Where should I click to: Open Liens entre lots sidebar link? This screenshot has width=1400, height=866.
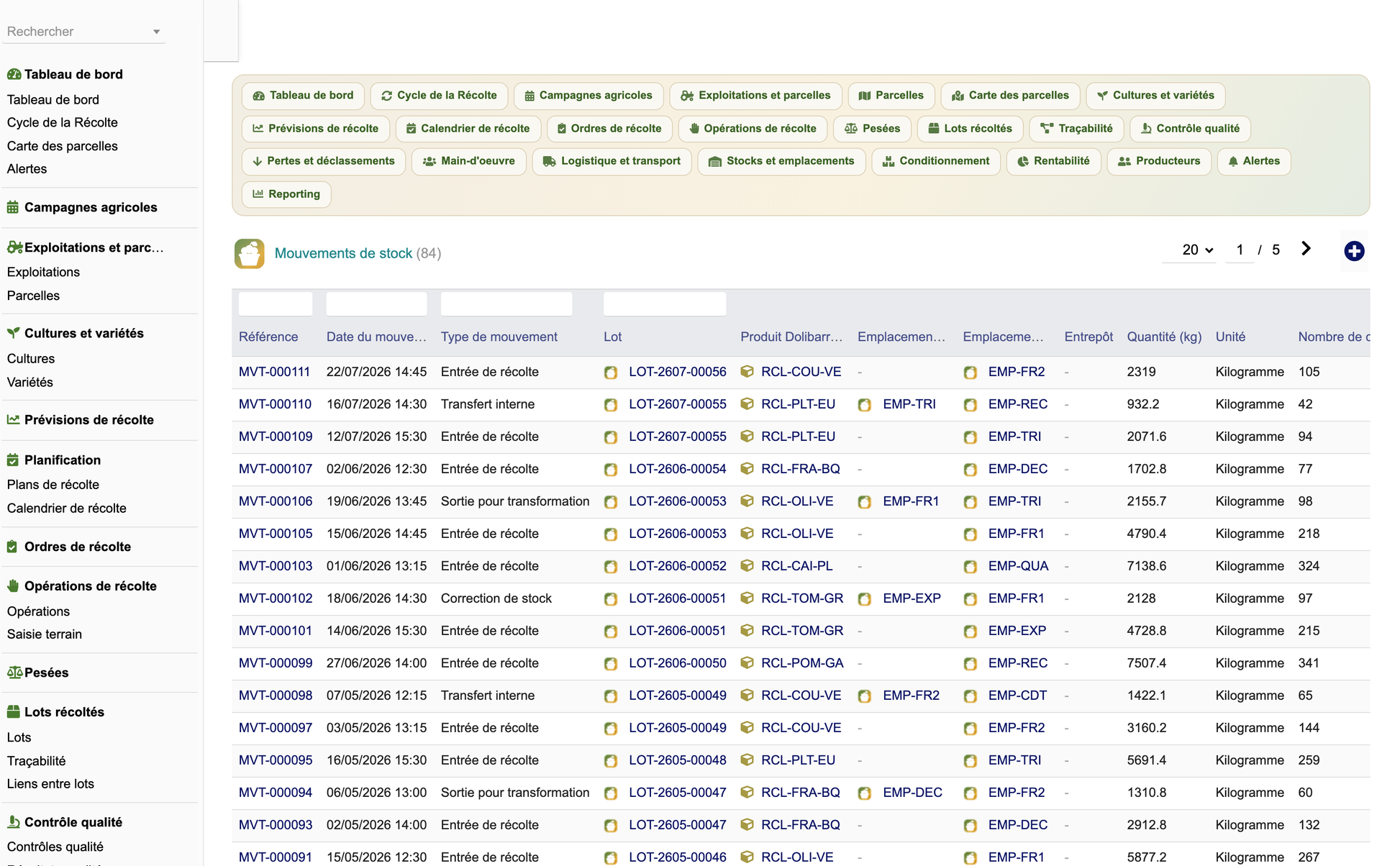coord(50,784)
